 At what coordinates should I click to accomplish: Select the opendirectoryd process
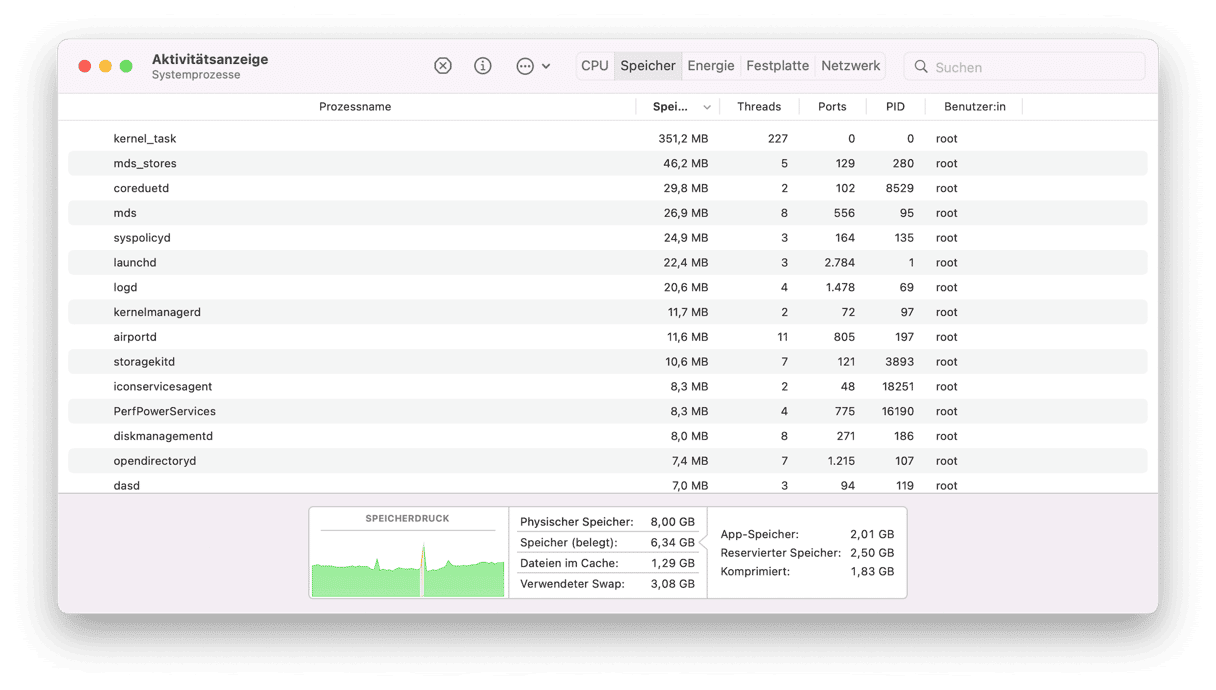coord(608,461)
